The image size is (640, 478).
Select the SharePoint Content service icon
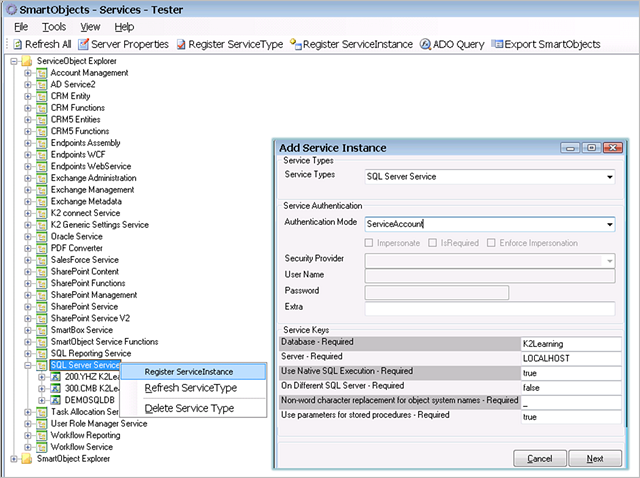(41, 272)
